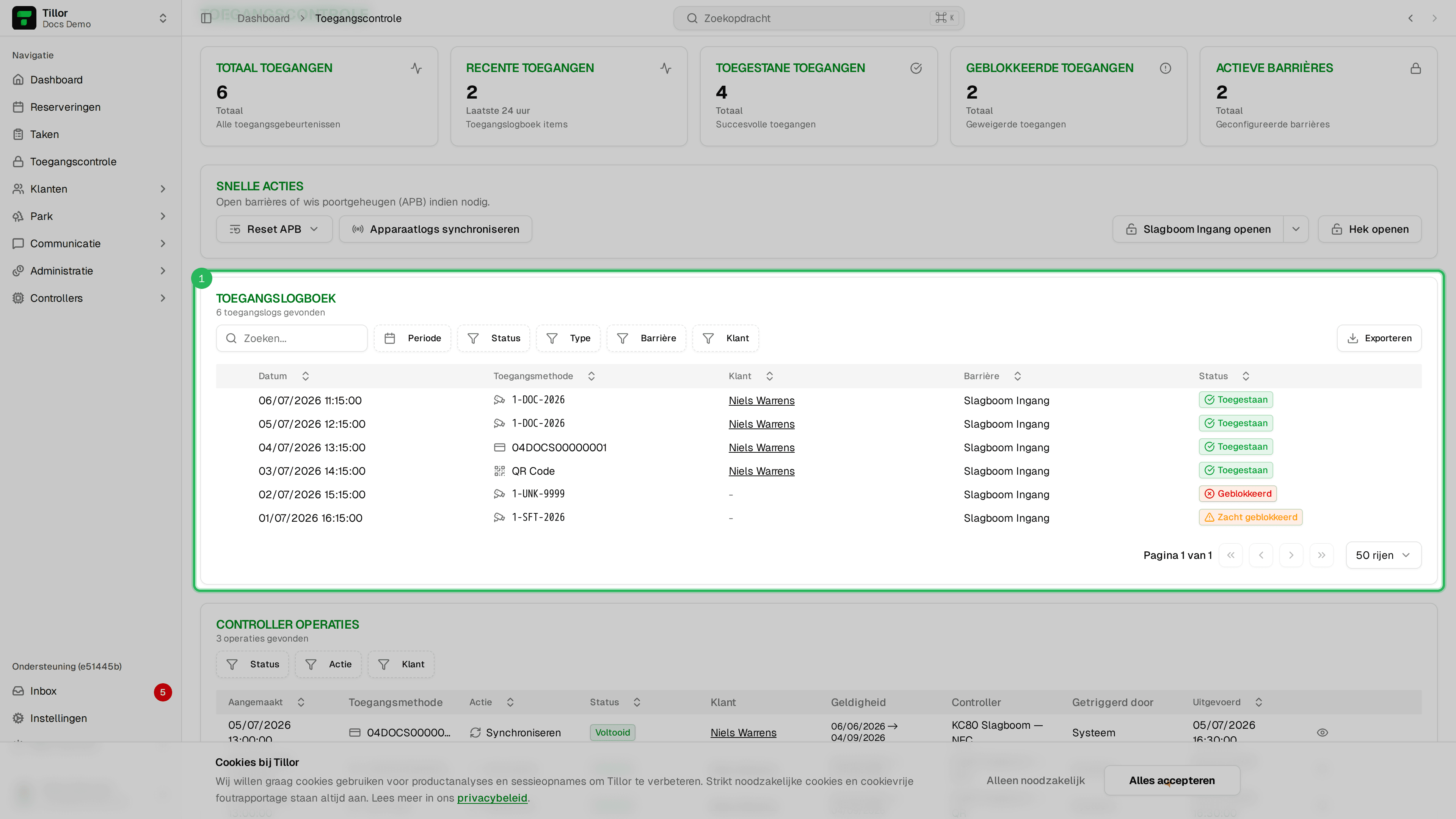Click the Geblokkeerd status badge
Screen dimensions: 1456x819
[1238, 493]
